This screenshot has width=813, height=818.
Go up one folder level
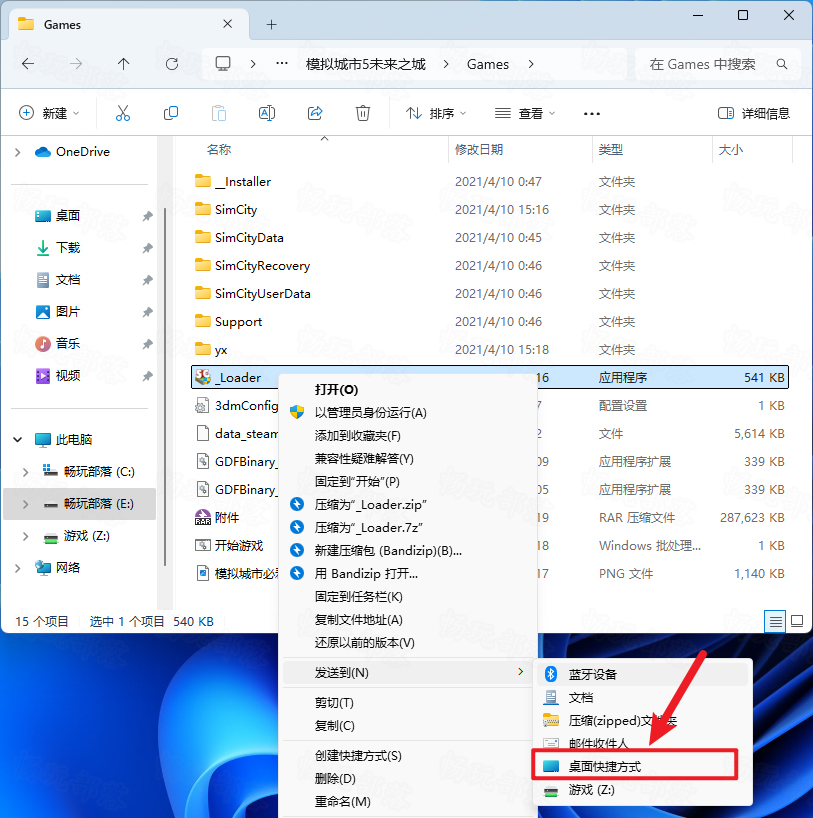pos(123,64)
